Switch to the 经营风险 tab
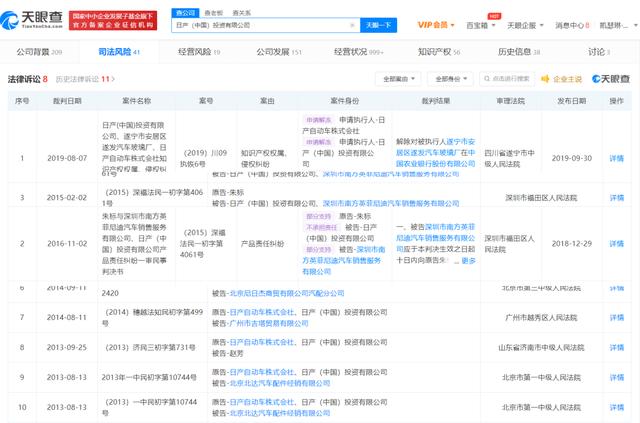The height and width of the screenshot is (423, 640). [x=199, y=52]
